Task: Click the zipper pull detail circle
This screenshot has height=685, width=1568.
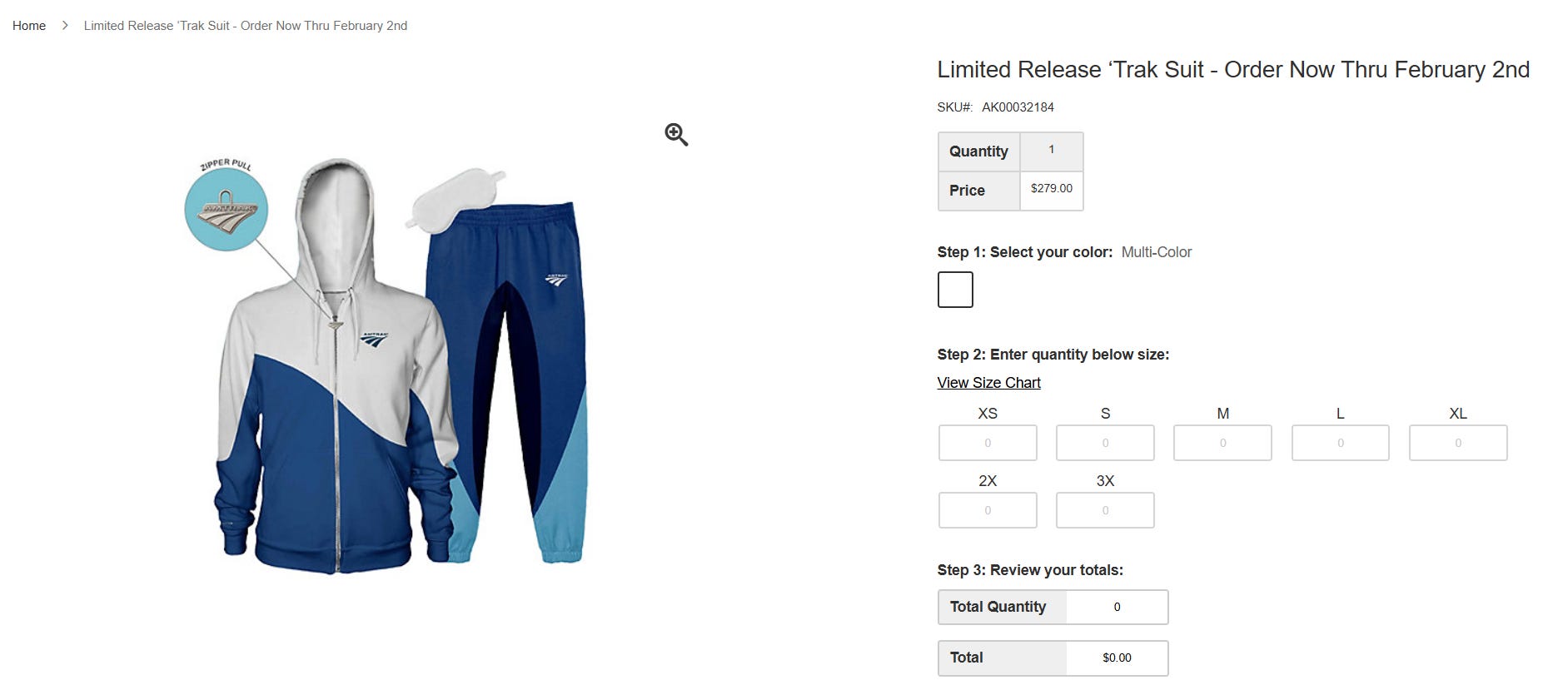Action: coord(226,209)
